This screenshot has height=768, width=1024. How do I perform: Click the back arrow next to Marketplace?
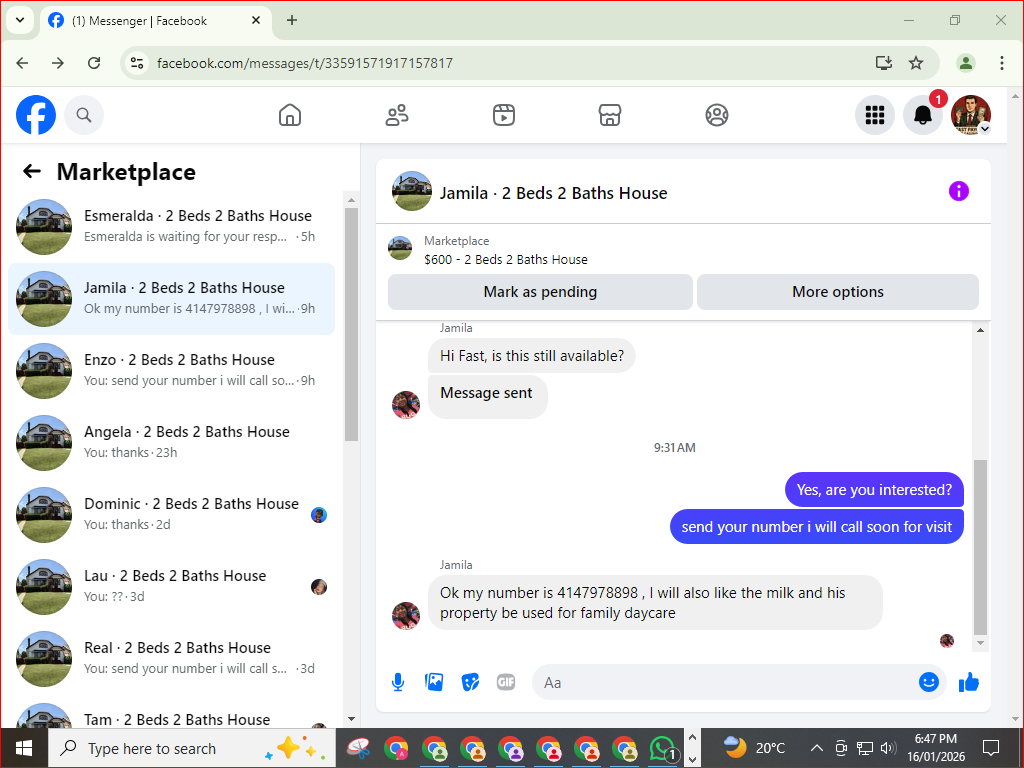[x=31, y=172]
